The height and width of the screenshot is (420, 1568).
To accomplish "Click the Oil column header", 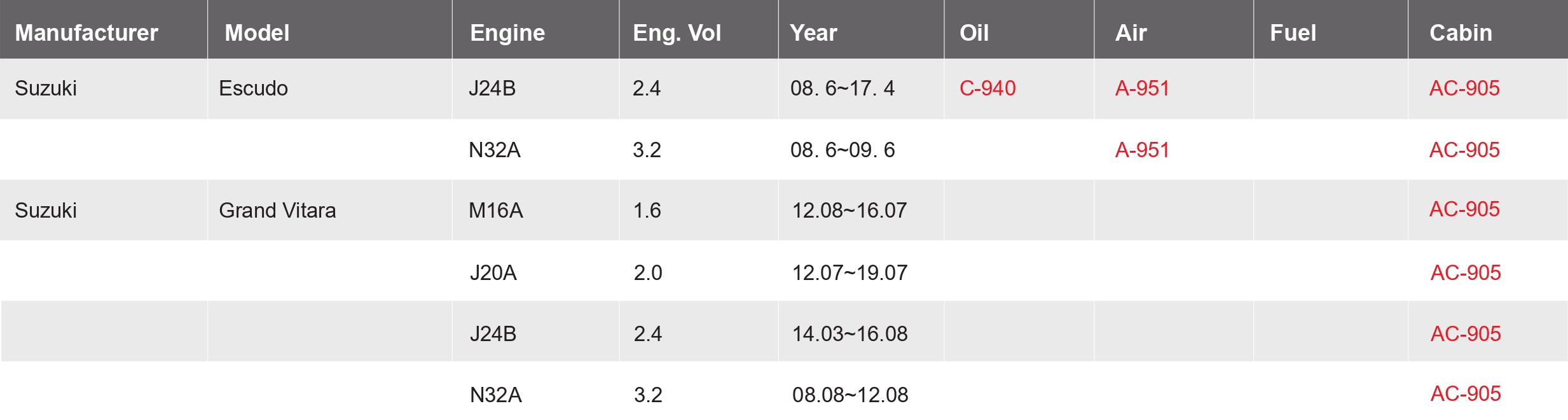I will (x=974, y=32).
